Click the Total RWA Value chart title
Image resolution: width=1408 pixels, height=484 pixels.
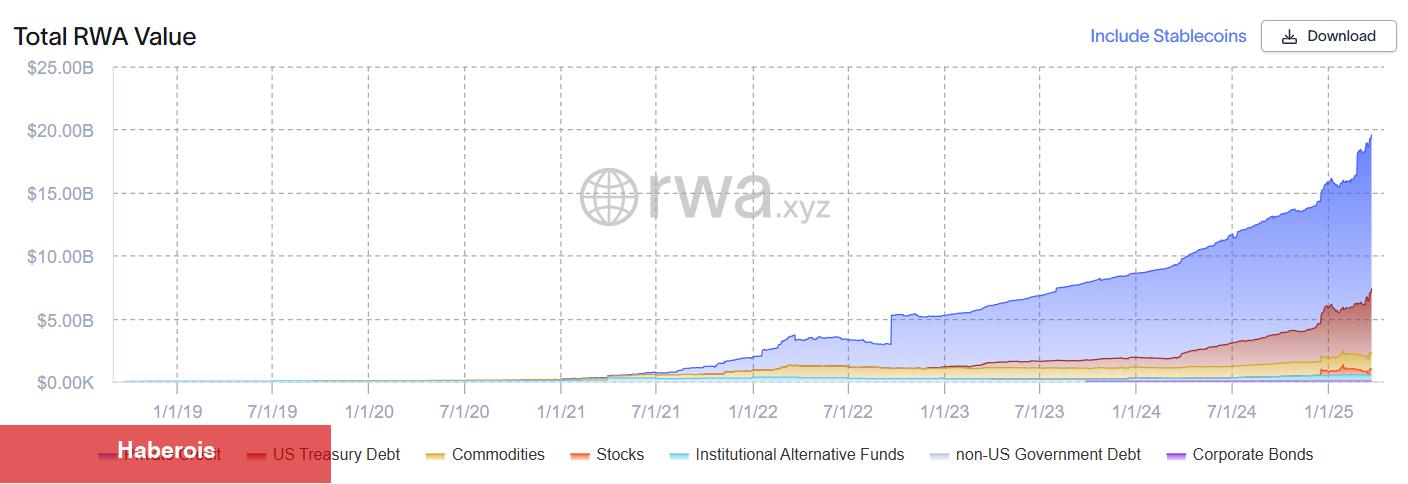[x=105, y=37]
